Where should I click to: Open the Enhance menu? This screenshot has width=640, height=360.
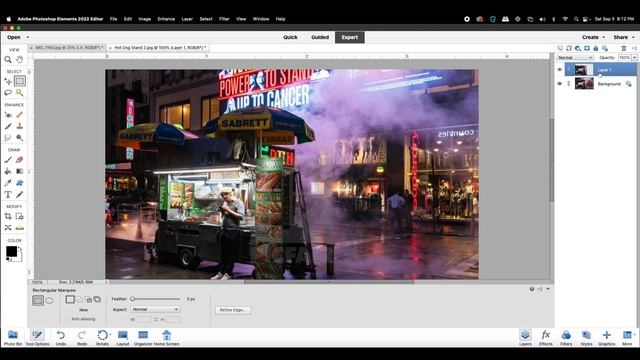coord(166,19)
